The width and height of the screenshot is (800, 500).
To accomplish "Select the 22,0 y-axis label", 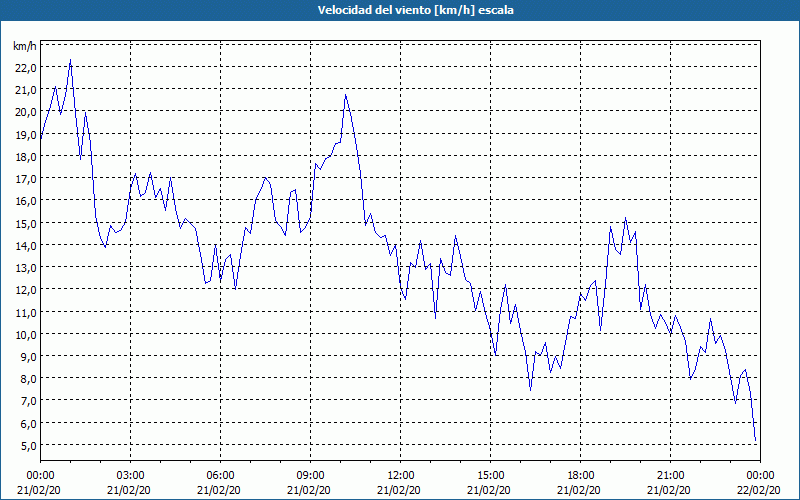I will pos(27,68).
